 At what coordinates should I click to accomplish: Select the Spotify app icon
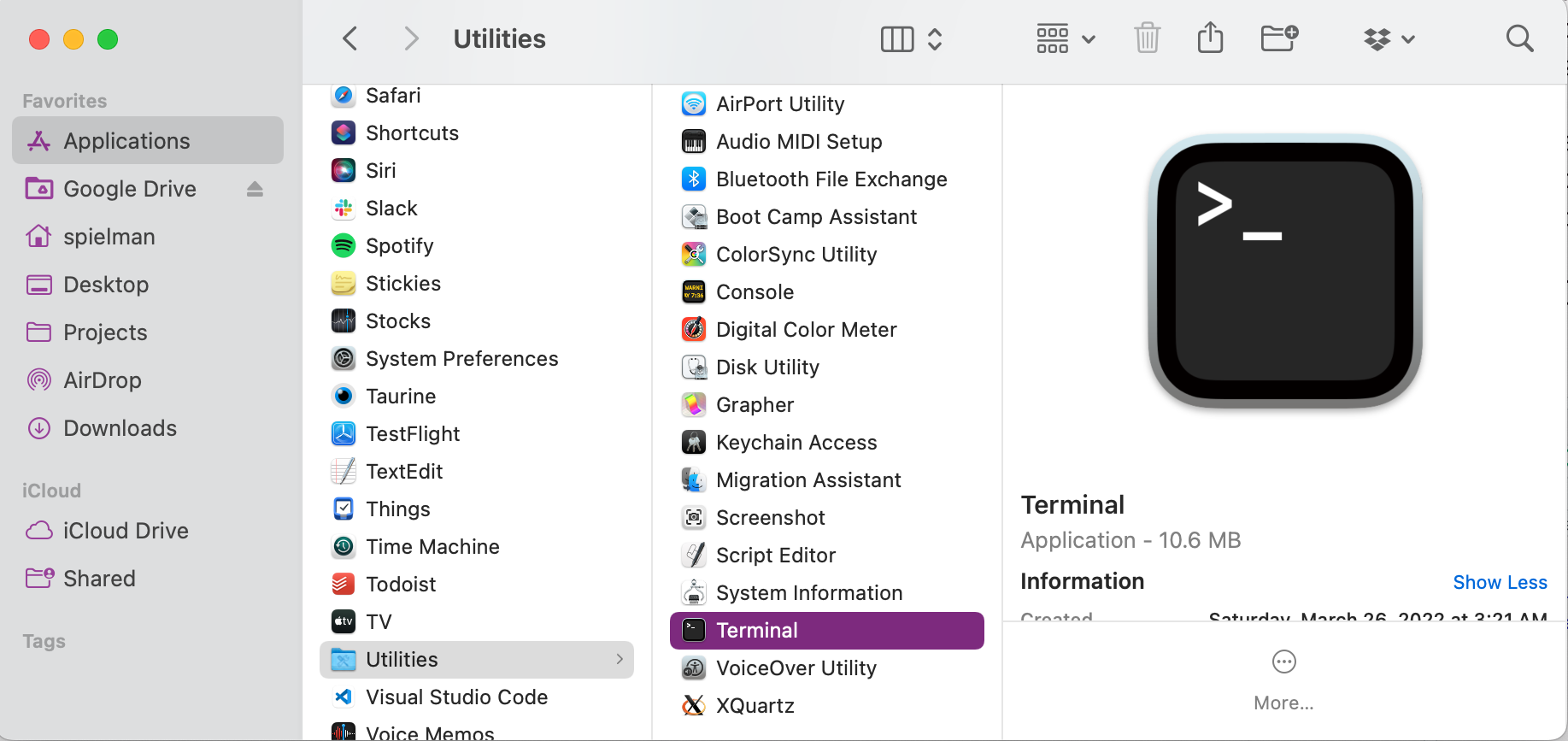(x=344, y=246)
